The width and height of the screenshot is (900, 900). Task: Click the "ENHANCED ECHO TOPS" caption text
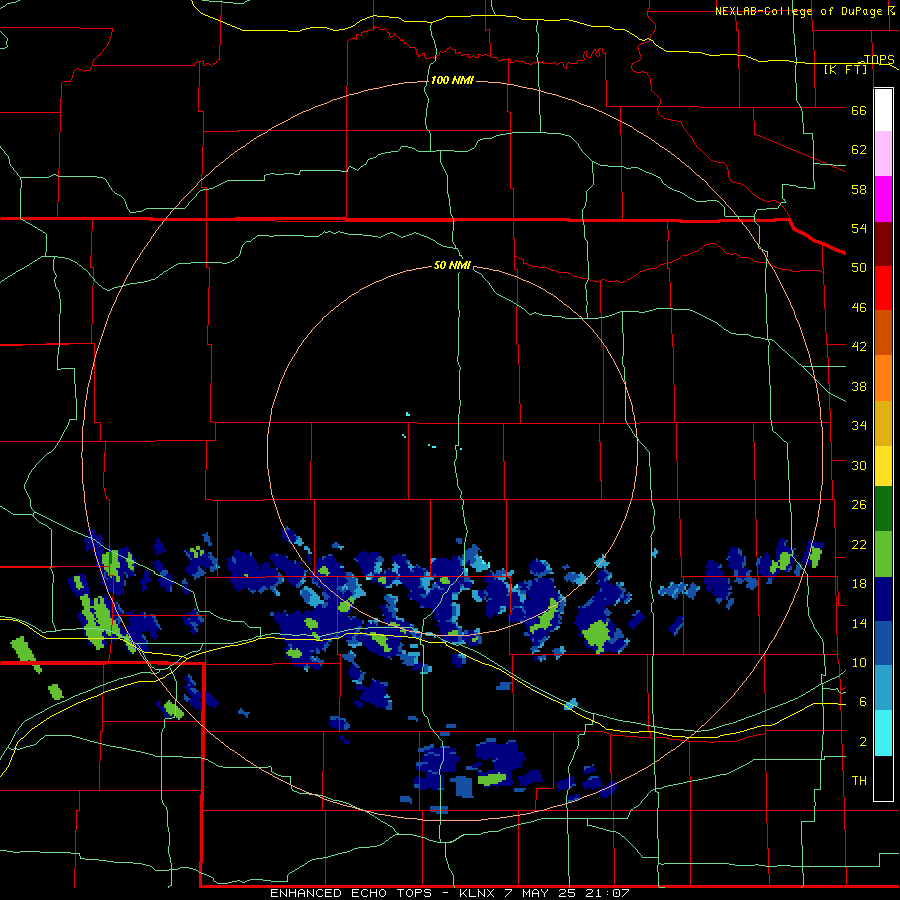pos(351,893)
